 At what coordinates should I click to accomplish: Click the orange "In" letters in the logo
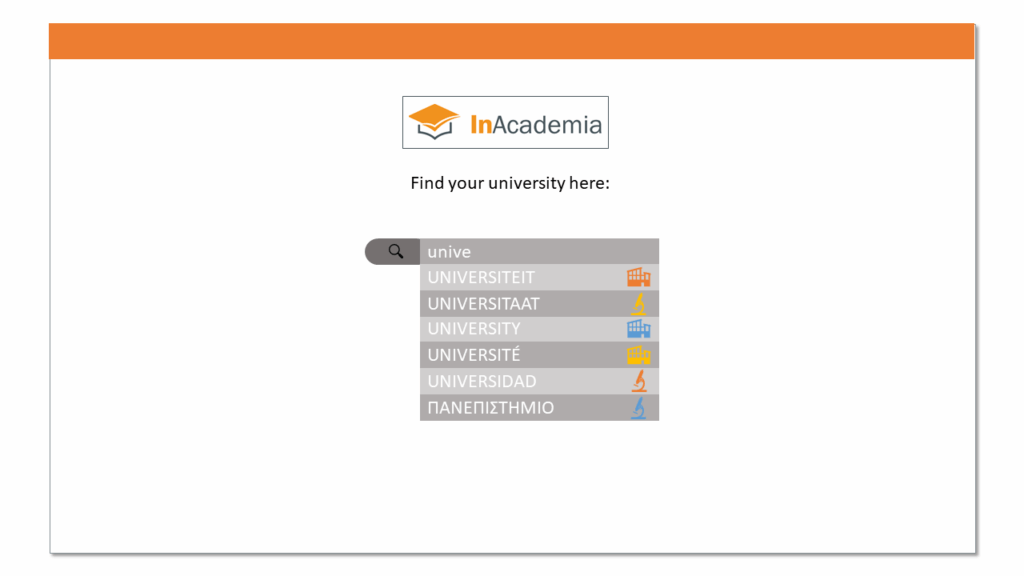point(479,125)
